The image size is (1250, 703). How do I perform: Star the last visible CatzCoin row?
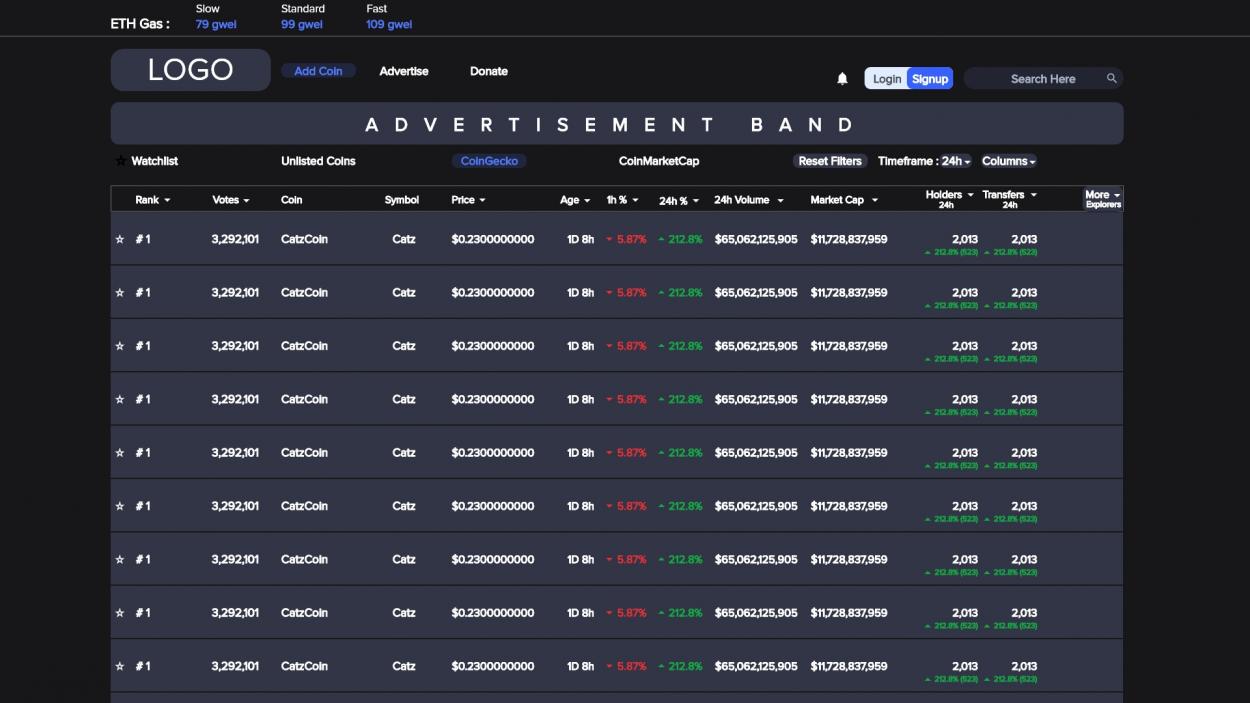(x=120, y=666)
